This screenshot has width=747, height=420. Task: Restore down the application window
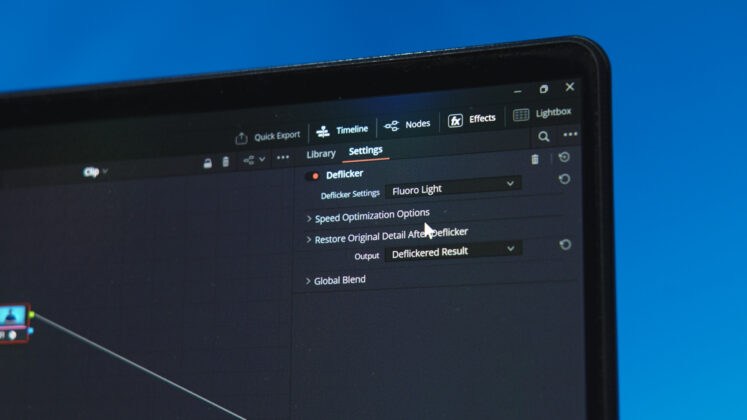[544, 89]
